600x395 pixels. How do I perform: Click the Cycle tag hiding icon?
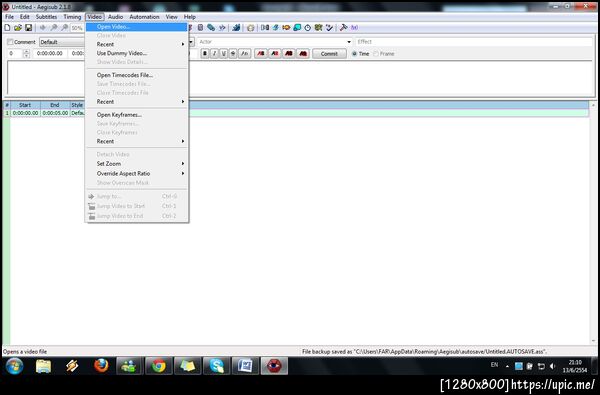point(354,28)
